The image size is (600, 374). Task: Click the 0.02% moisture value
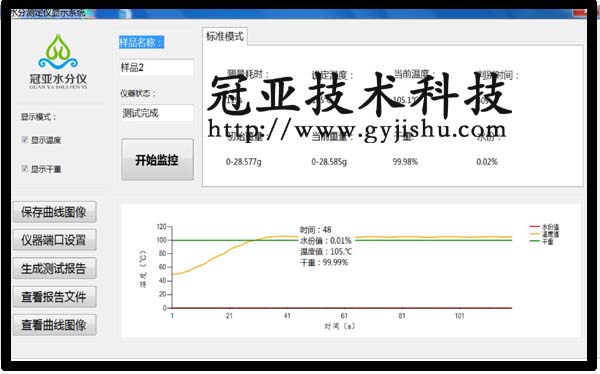pos(487,162)
